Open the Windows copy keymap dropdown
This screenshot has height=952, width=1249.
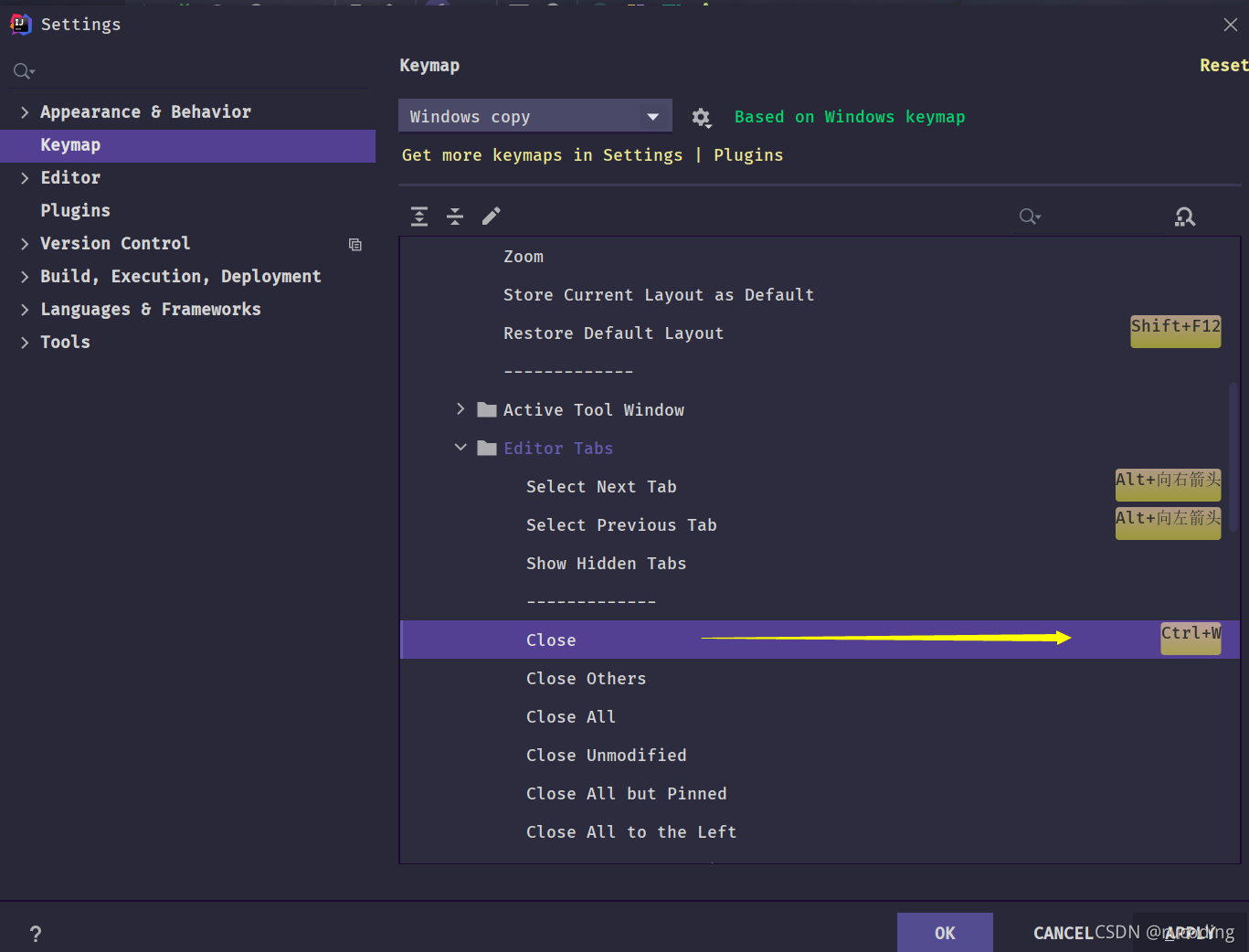(535, 117)
